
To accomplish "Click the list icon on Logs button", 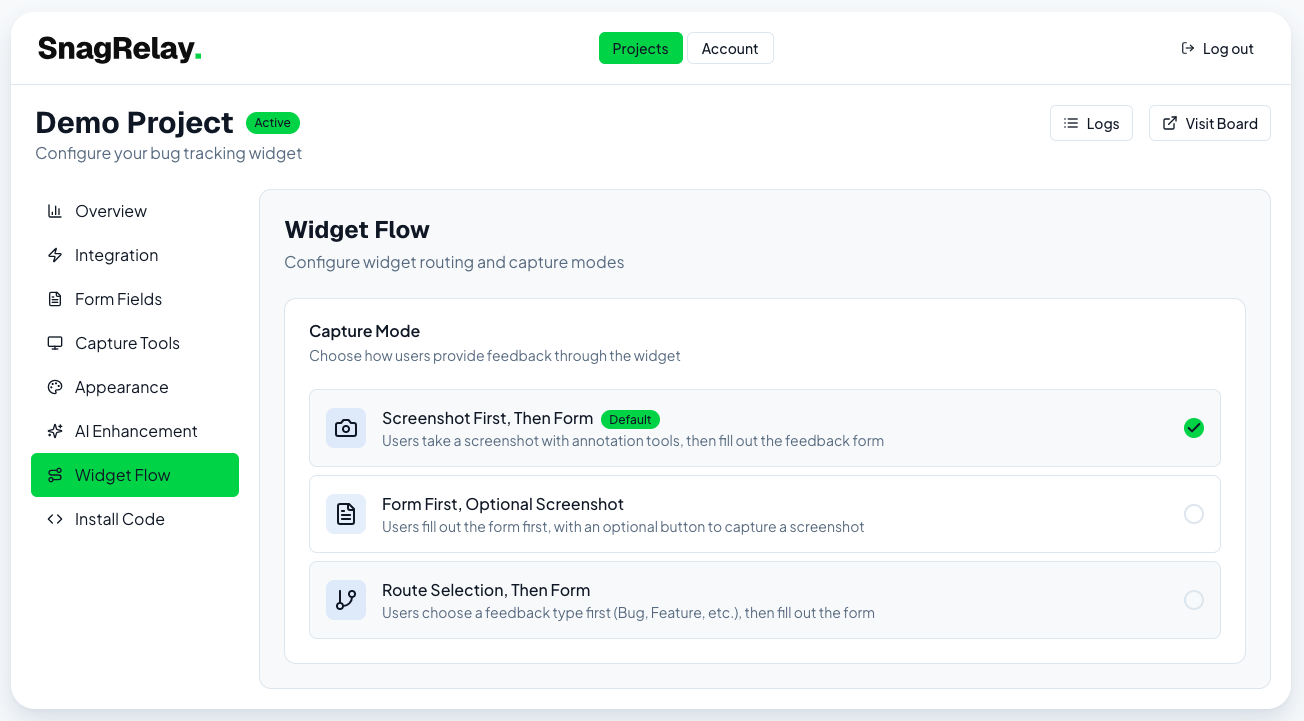I will click(1071, 123).
